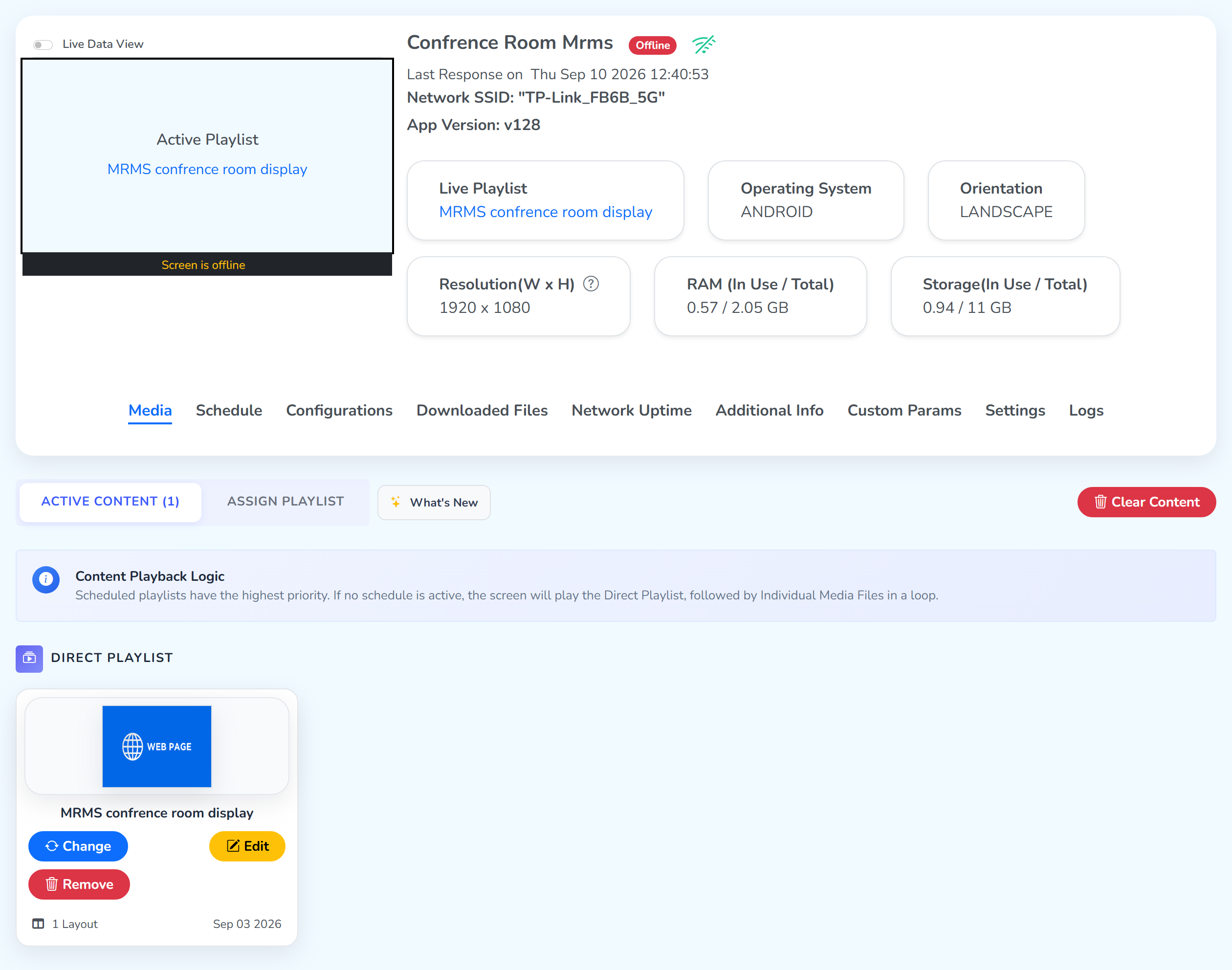This screenshot has height=970, width=1232.
Task: Toggle the Live Data View switch
Action: coord(43,44)
